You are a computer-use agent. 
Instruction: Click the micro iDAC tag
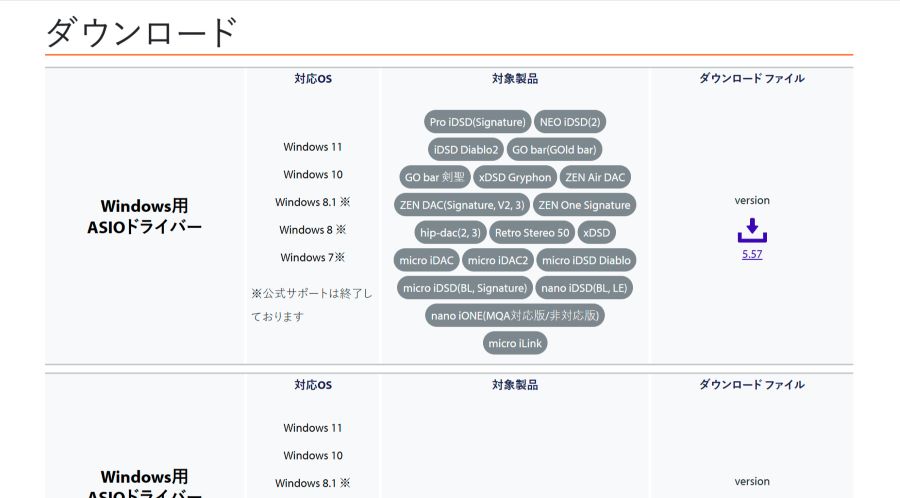[x=426, y=260]
